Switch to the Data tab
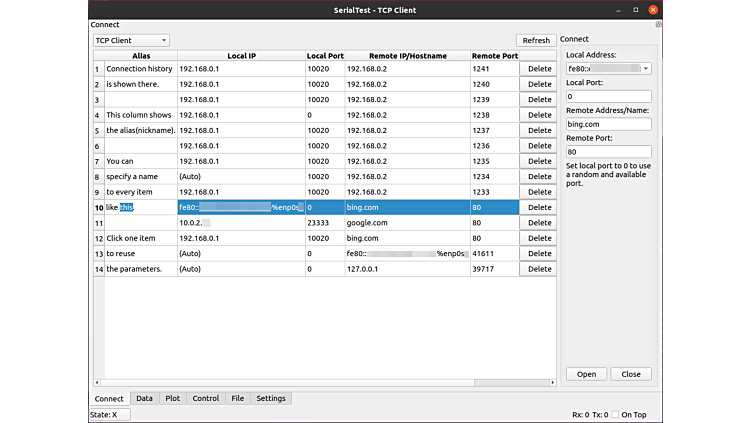 click(145, 398)
